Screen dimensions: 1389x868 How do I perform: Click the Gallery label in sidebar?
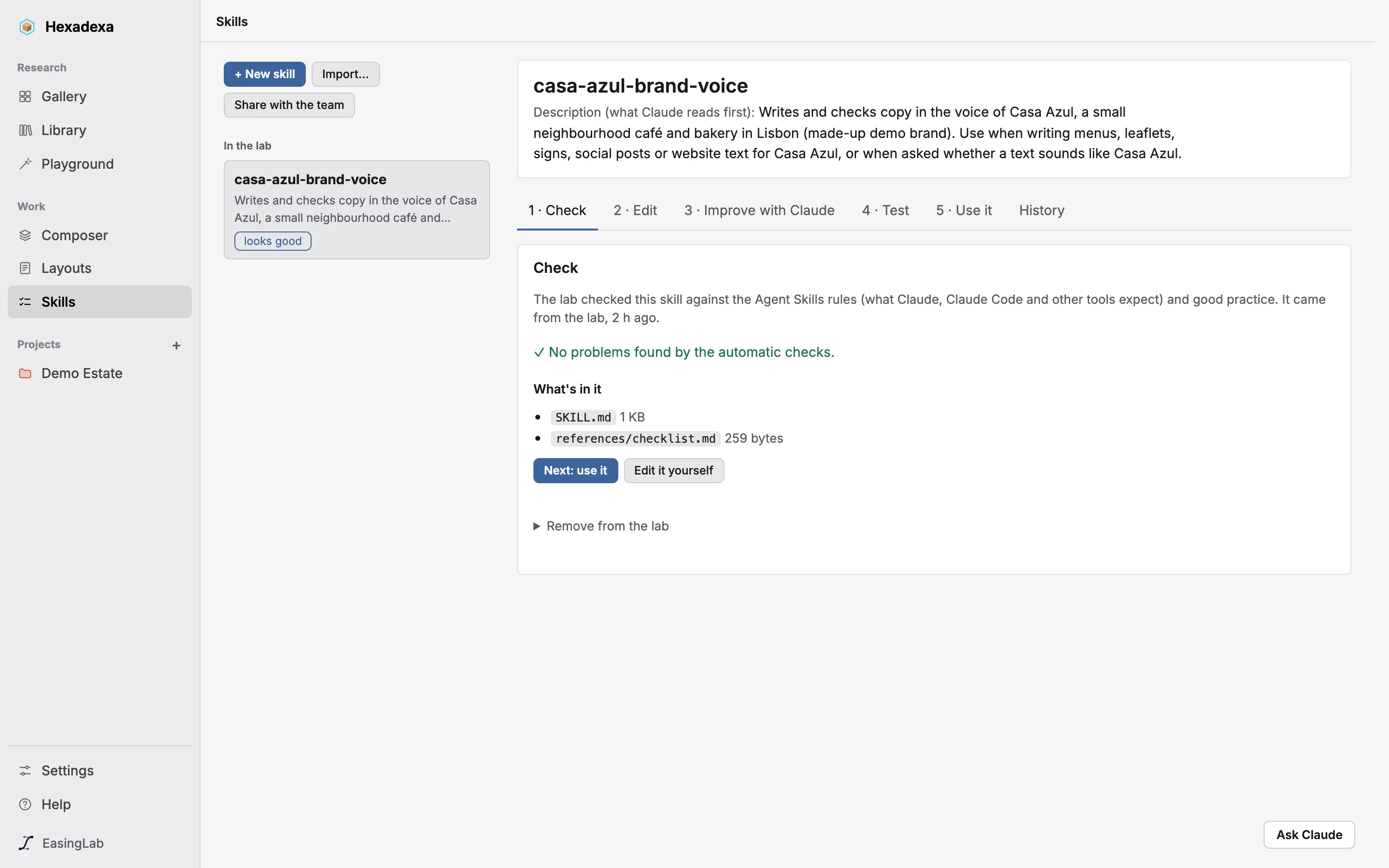pyautogui.click(x=64, y=96)
